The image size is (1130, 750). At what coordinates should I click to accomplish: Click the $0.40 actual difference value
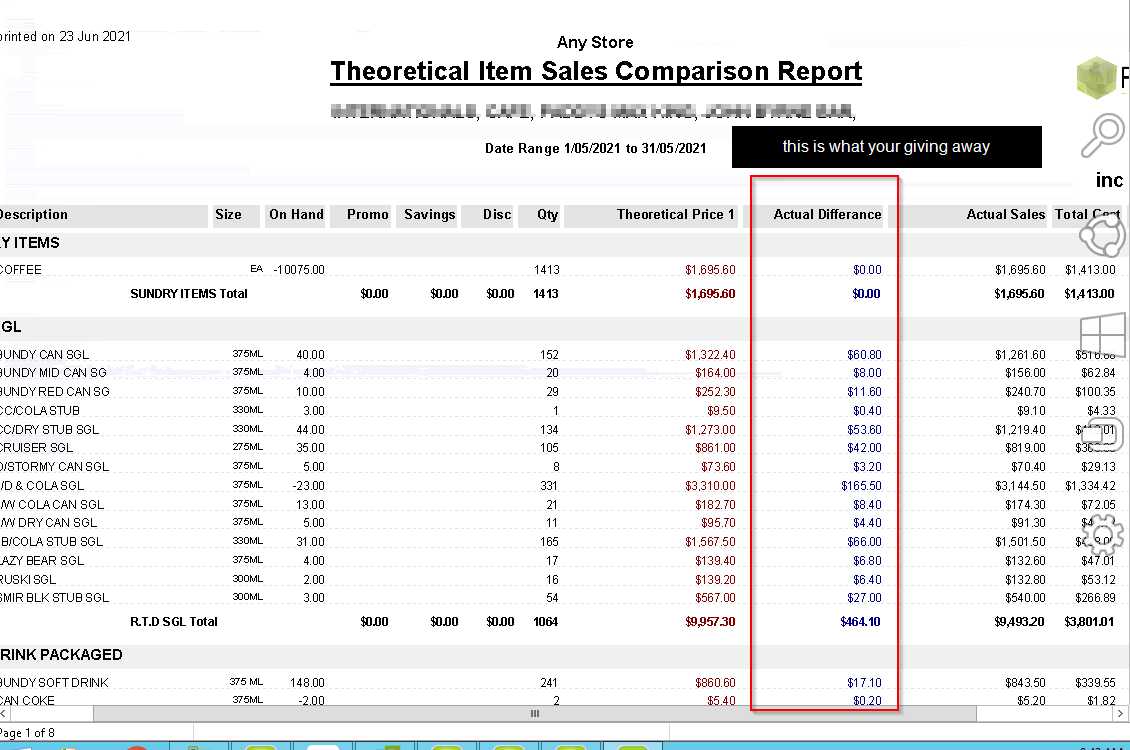[867, 411]
